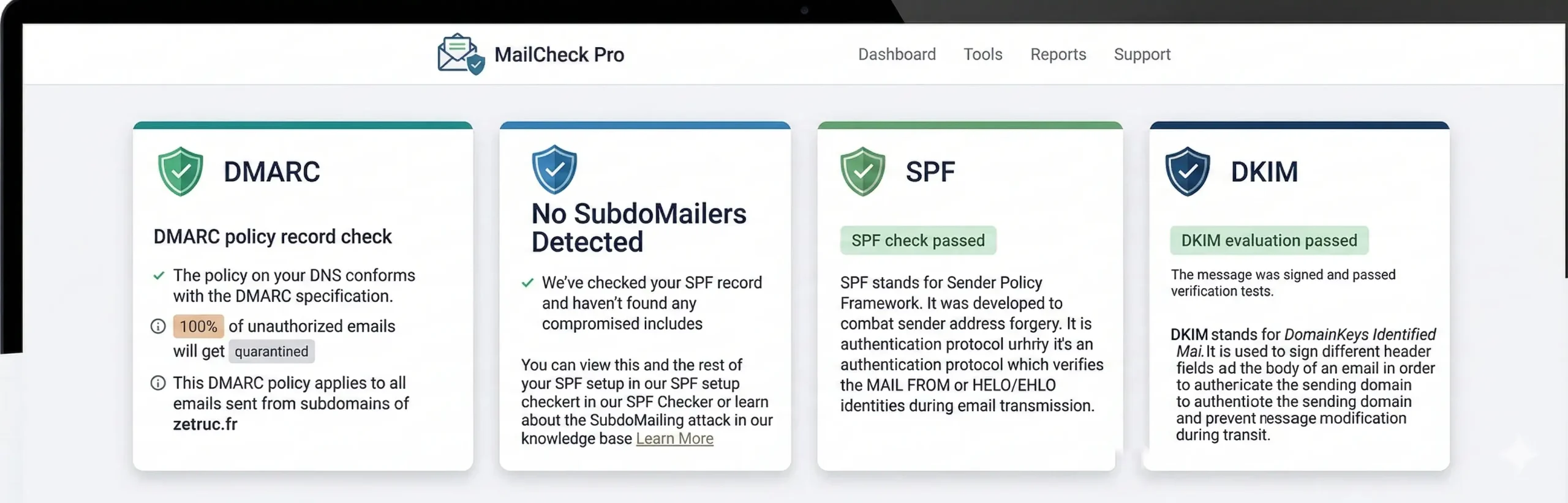Click info icon beside subdomain policy note
1568x503 pixels.
pyautogui.click(x=158, y=383)
